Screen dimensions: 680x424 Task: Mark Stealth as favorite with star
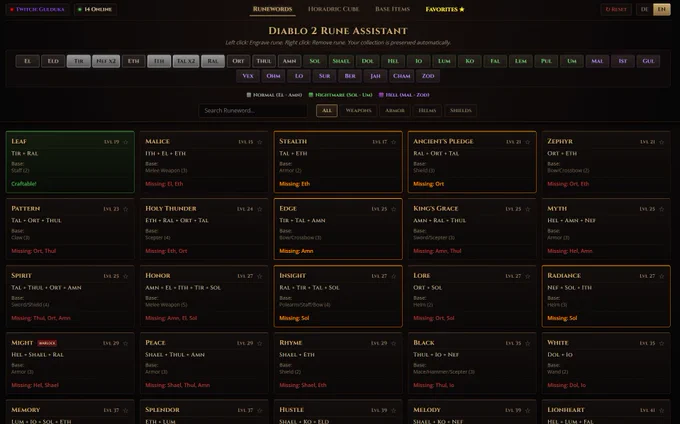pyautogui.click(x=393, y=142)
